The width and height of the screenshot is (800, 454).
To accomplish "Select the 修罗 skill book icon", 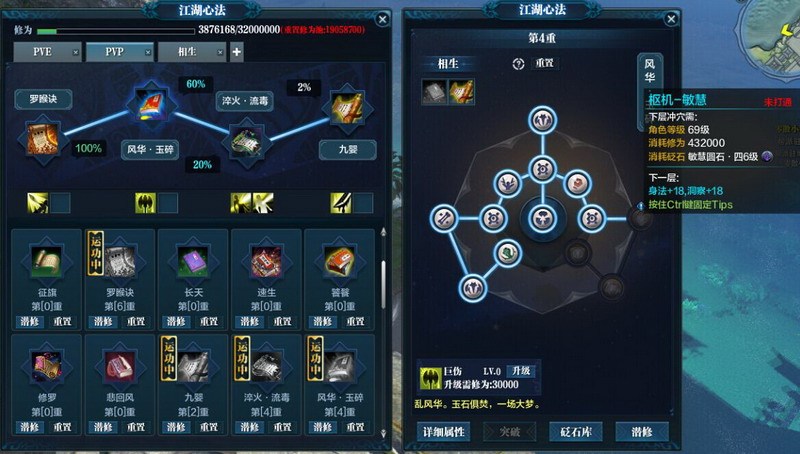I will (46, 366).
